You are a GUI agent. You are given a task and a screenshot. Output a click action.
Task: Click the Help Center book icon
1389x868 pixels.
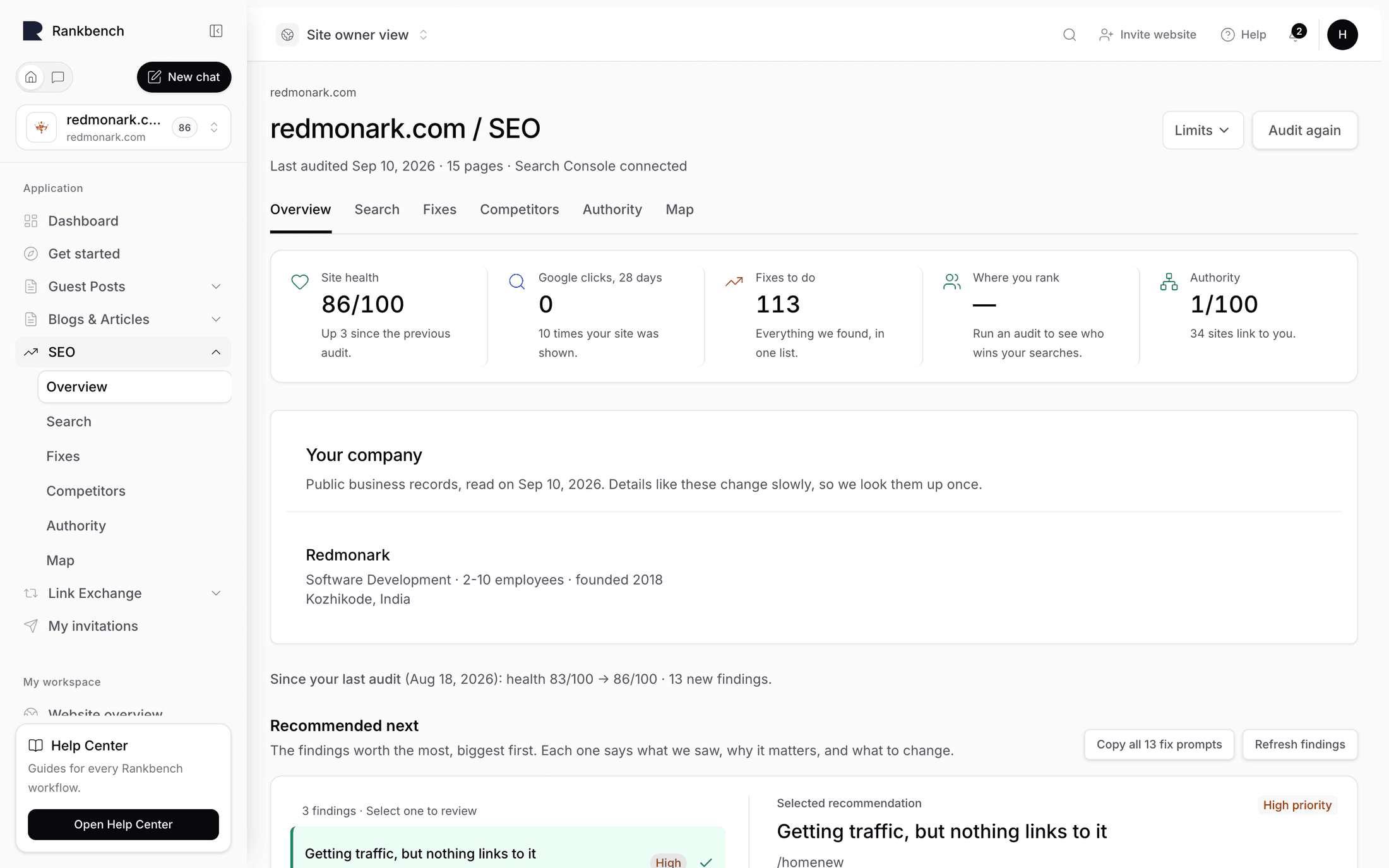(36, 746)
